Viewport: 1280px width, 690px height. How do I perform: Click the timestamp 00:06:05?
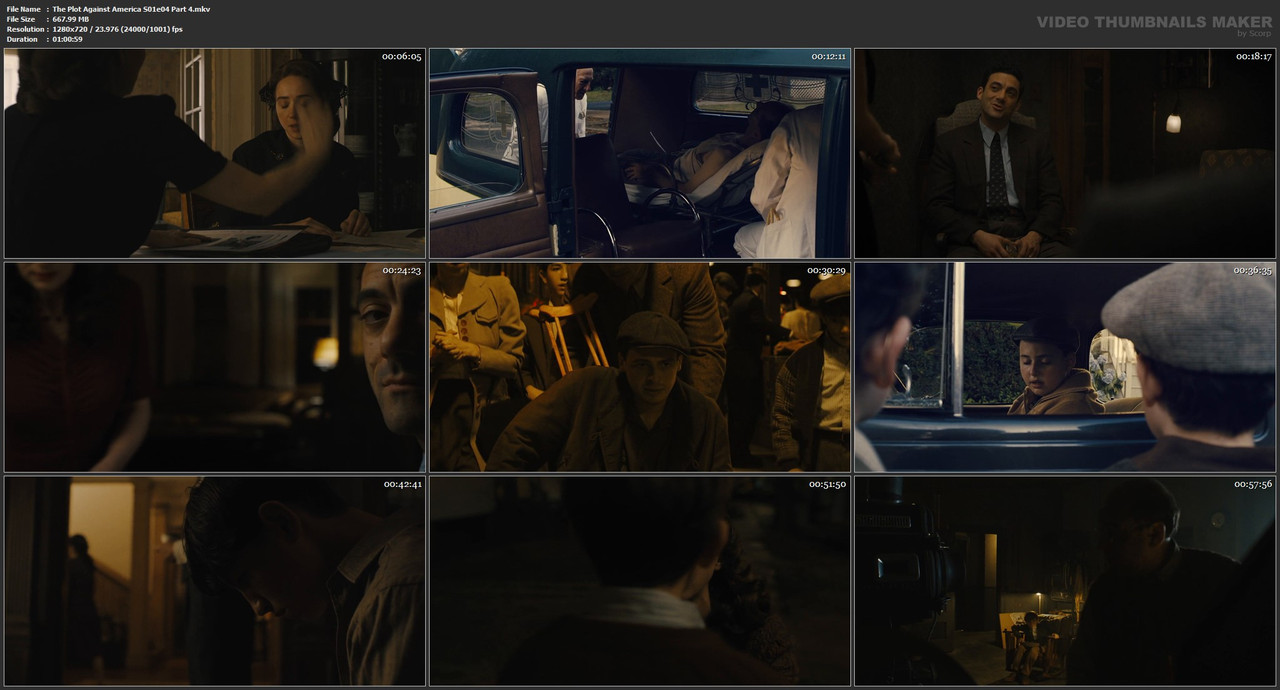click(x=402, y=56)
